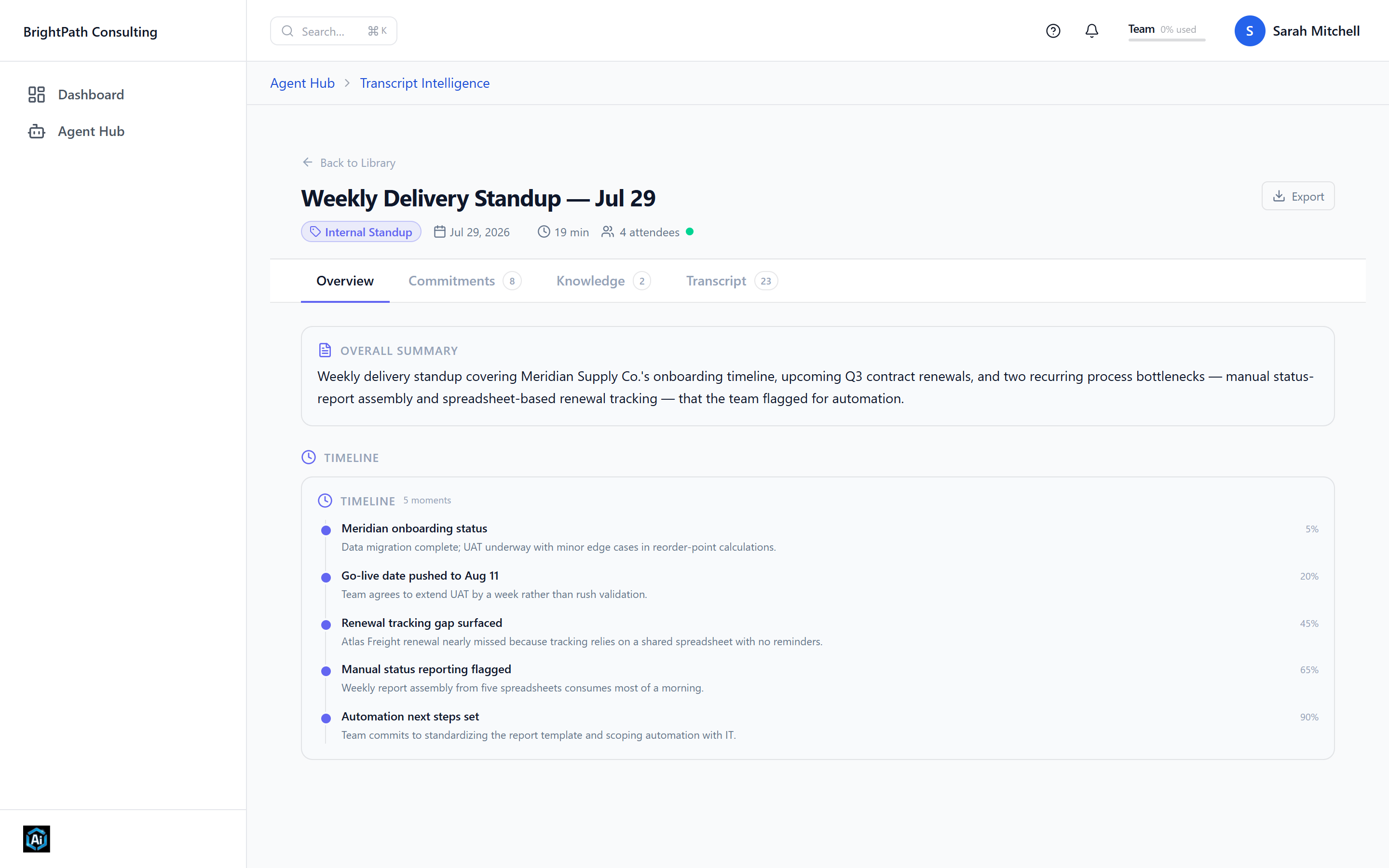The image size is (1389, 868).
Task: Click the Internal Standup tag
Action: 361,232
